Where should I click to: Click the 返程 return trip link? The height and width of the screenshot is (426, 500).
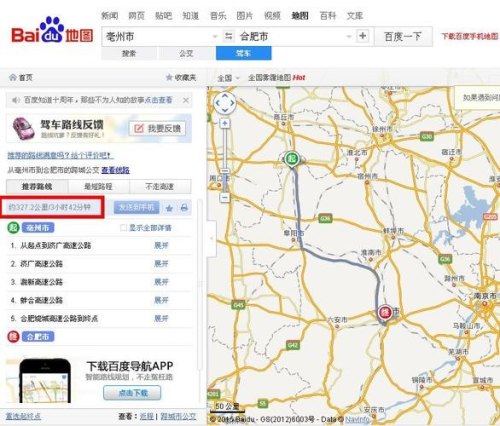(x=147, y=416)
